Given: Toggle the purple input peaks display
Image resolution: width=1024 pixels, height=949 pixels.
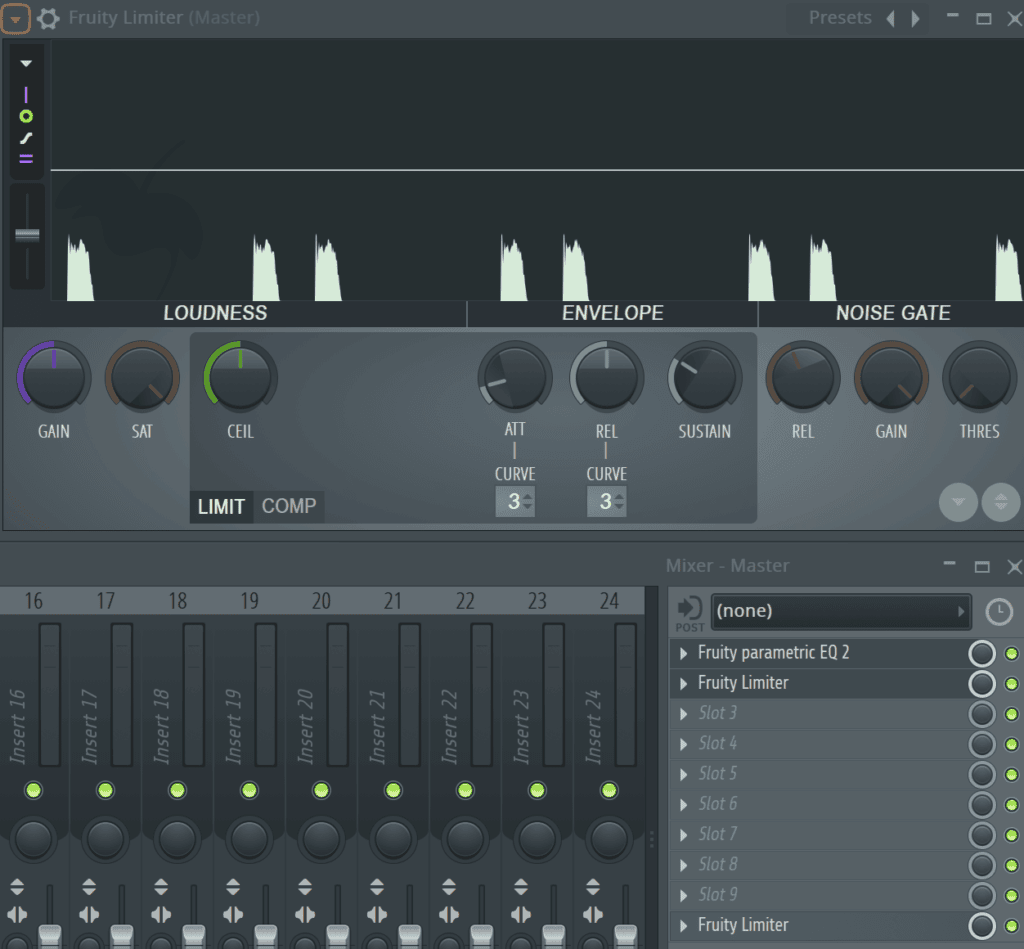Looking at the screenshot, I should (26, 95).
